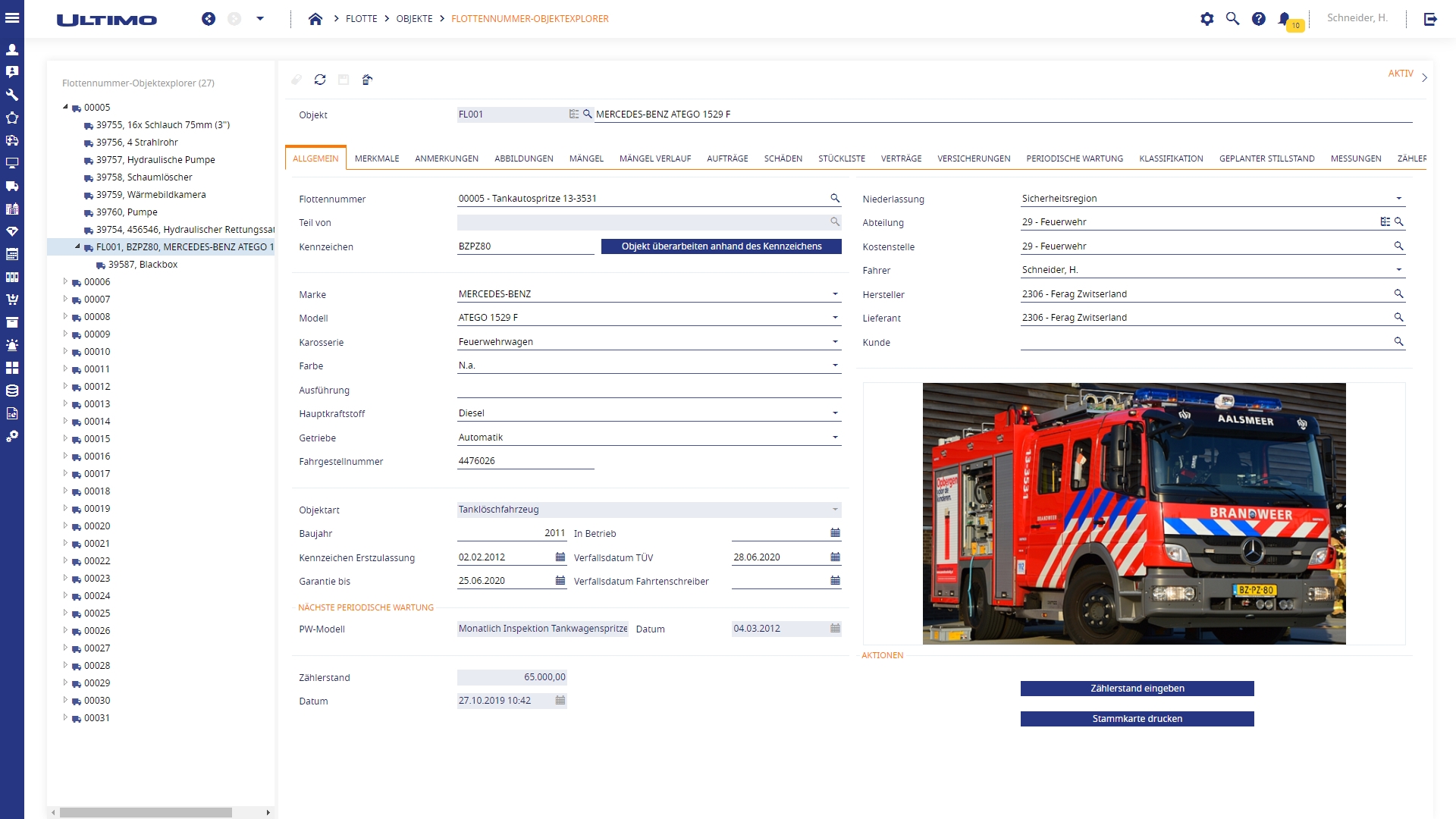
Task: Open the settings gear icon
Action: (x=1207, y=19)
